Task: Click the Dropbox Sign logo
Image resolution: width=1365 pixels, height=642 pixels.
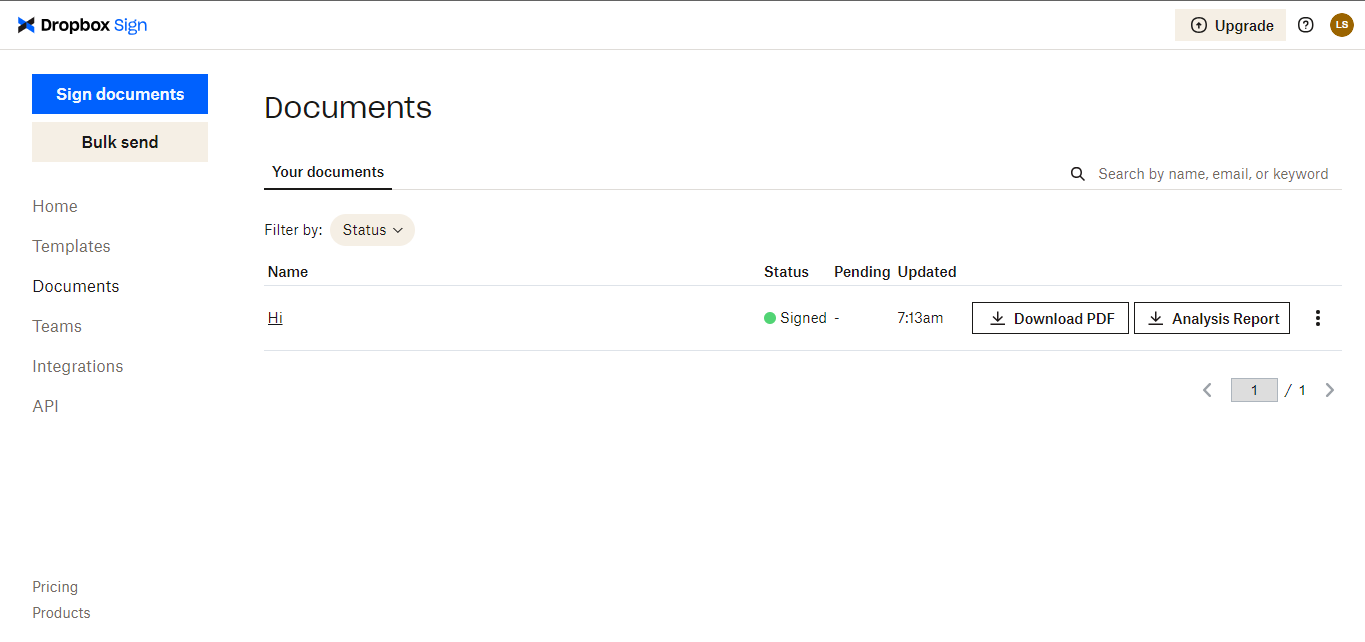Action: (x=82, y=25)
